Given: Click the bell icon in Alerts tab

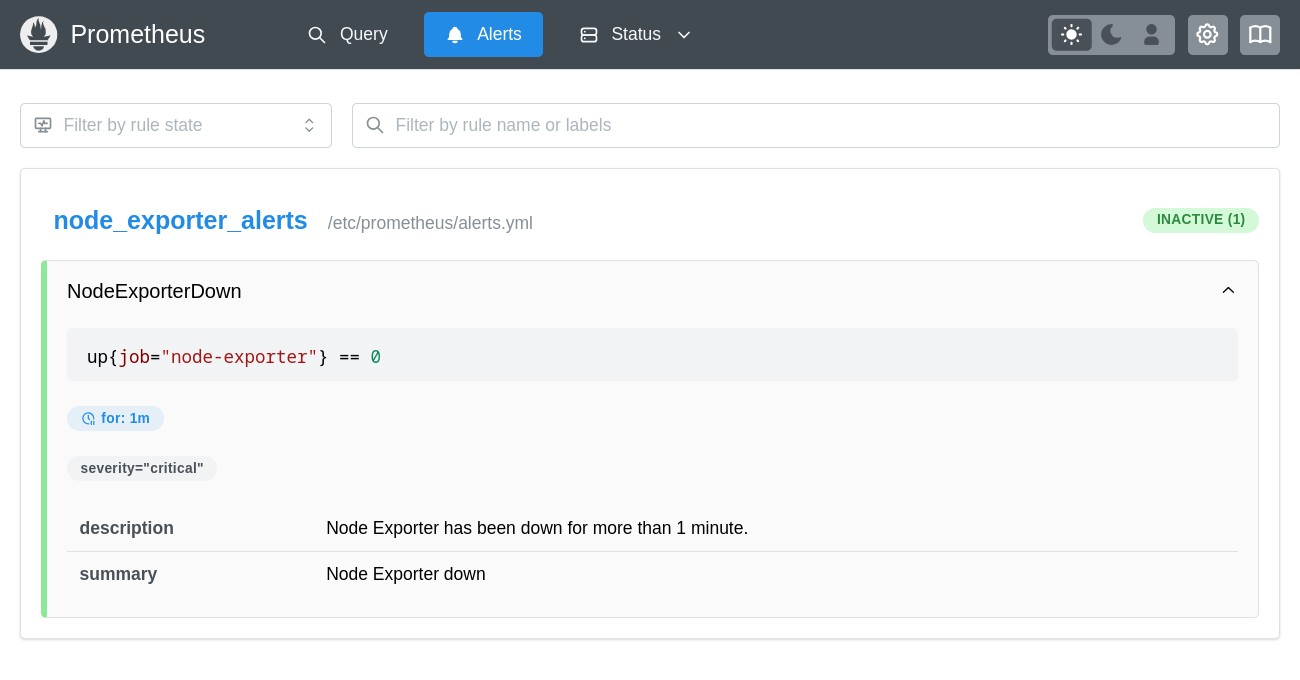Looking at the screenshot, I should [455, 35].
